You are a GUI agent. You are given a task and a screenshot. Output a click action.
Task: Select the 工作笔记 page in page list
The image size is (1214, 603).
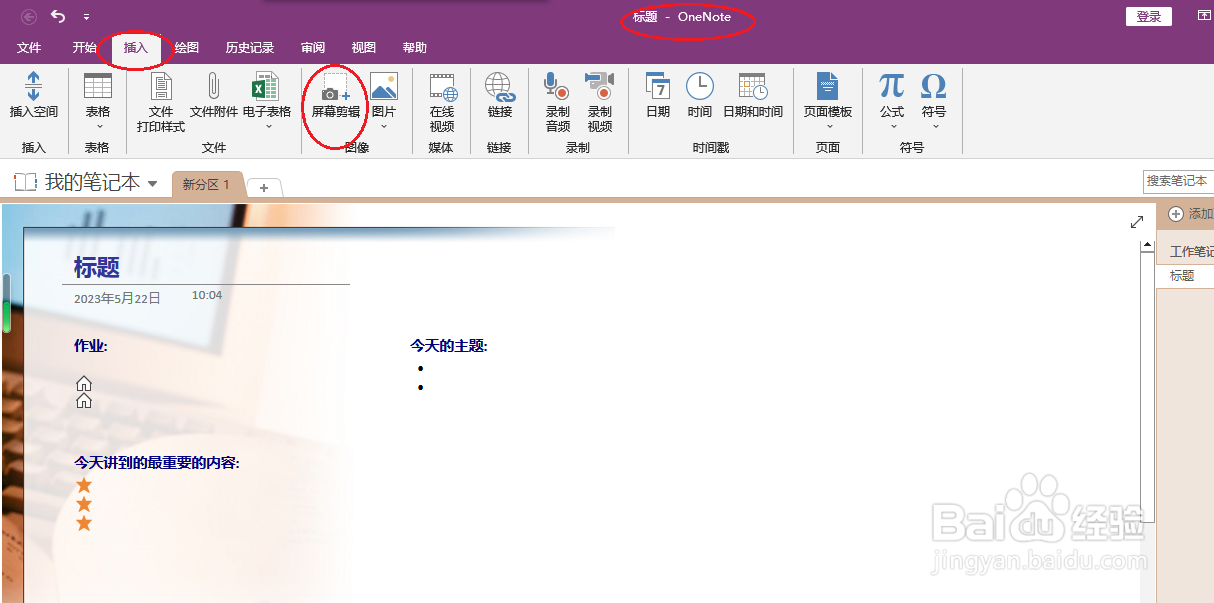tap(1186, 252)
